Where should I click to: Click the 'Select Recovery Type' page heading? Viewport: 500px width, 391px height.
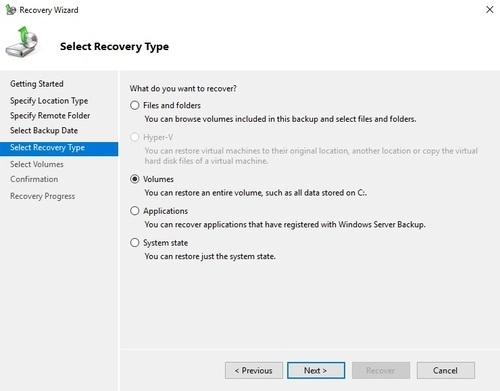114,47
